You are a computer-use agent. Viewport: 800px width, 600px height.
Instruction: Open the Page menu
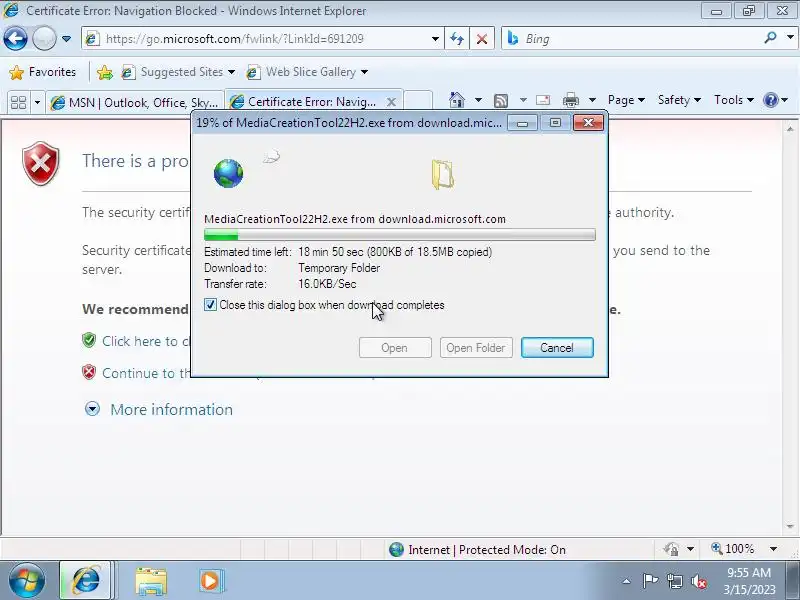click(x=626, y=100)
